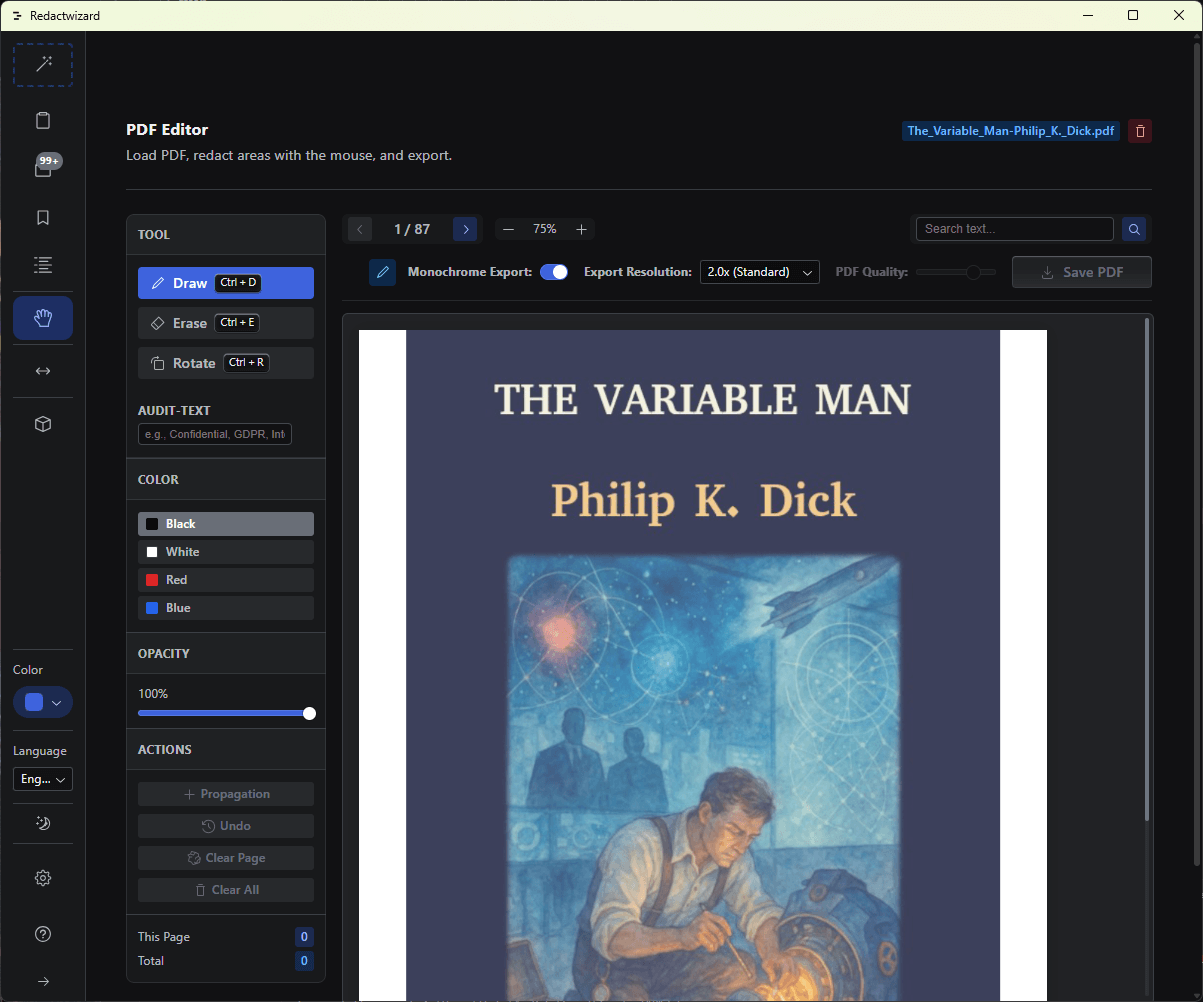Open the magic wand sidebar tool
Screen dimensions: 1203x1002
click(43, 65)
